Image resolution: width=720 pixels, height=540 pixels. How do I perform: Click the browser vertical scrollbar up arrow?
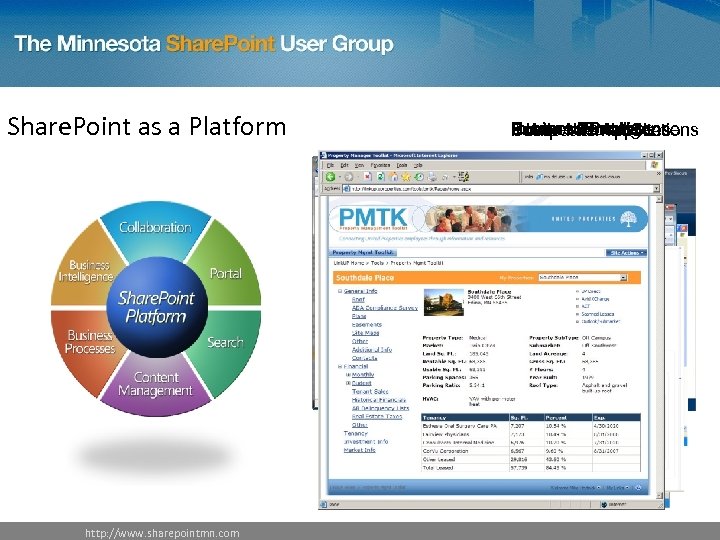pos(659,199)
